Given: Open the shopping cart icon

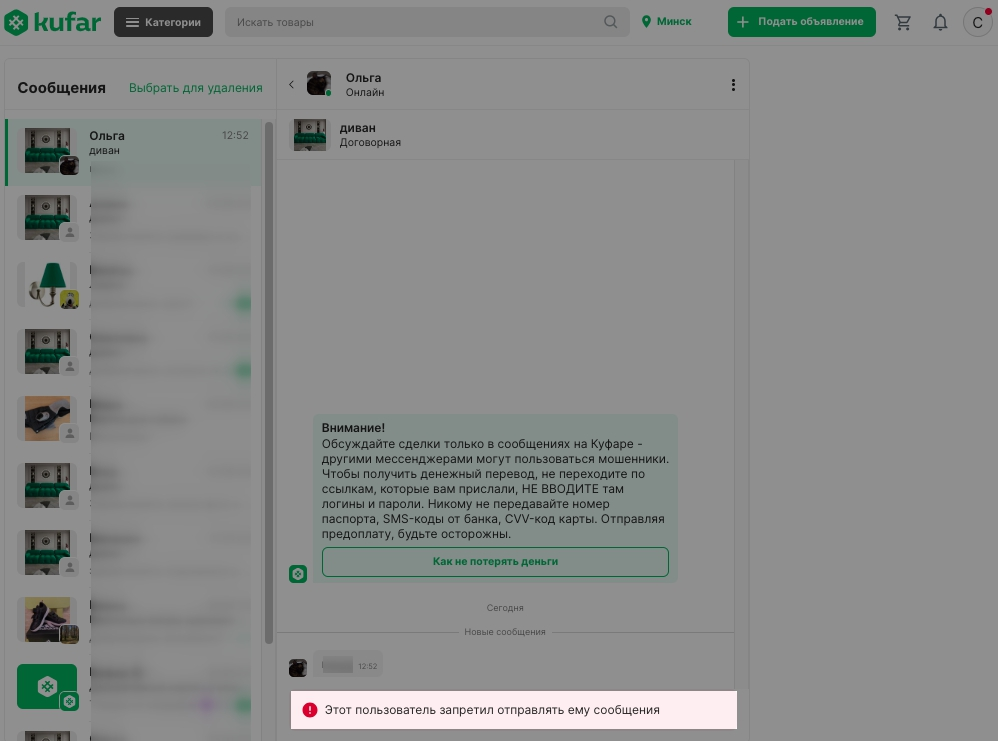Looking at the screenshot, I should [x=903, y=22].
